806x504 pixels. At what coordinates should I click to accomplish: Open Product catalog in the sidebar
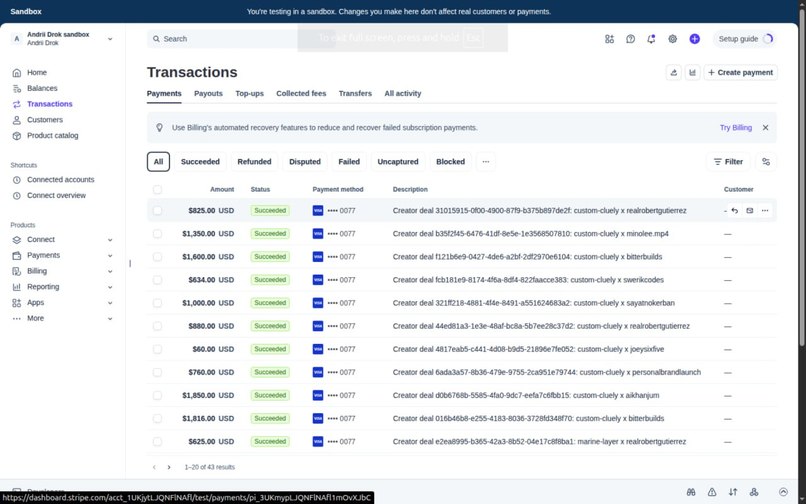coord(52,136)
